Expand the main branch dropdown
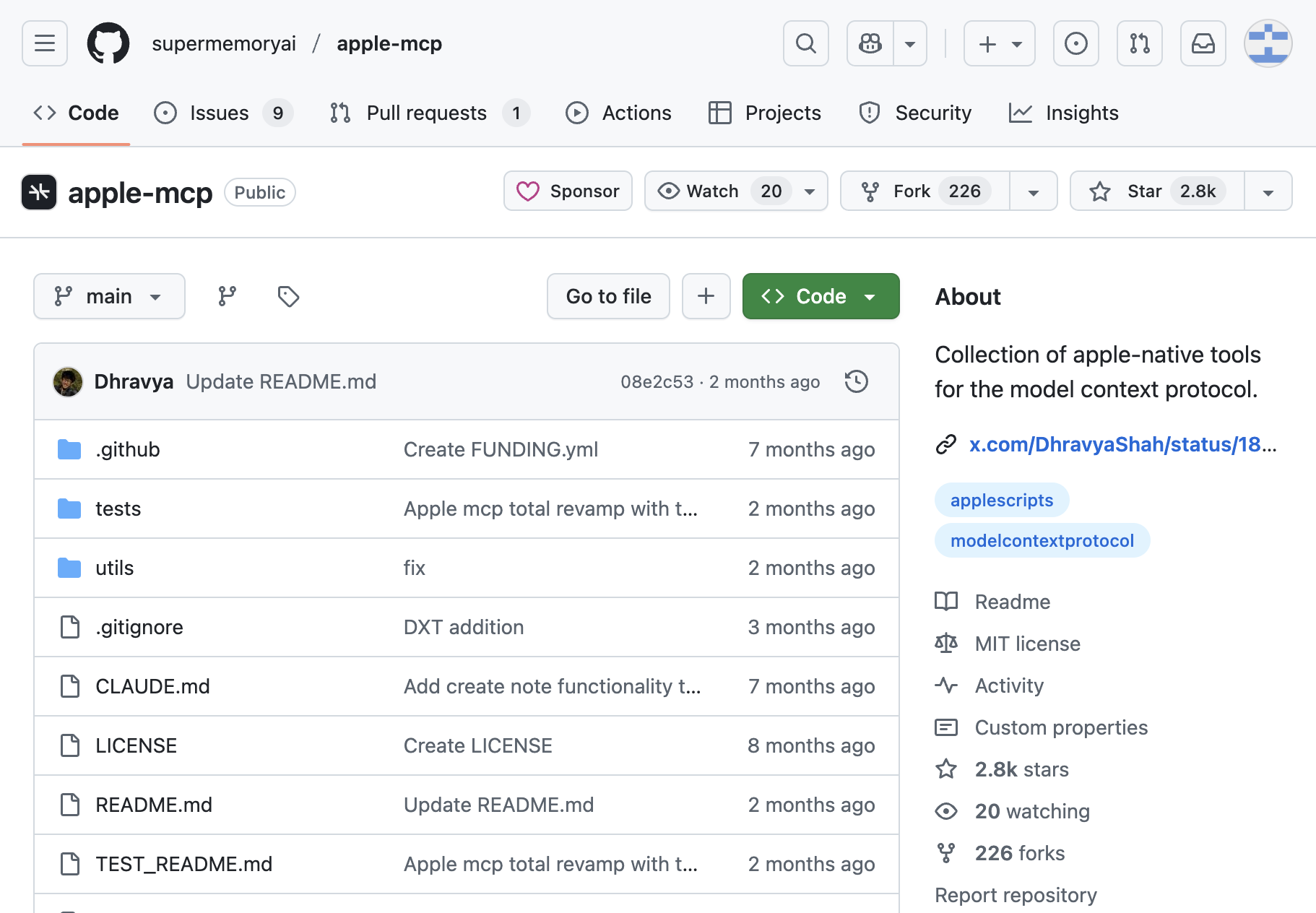This screenshot has height=913, width=1316. 109,296
